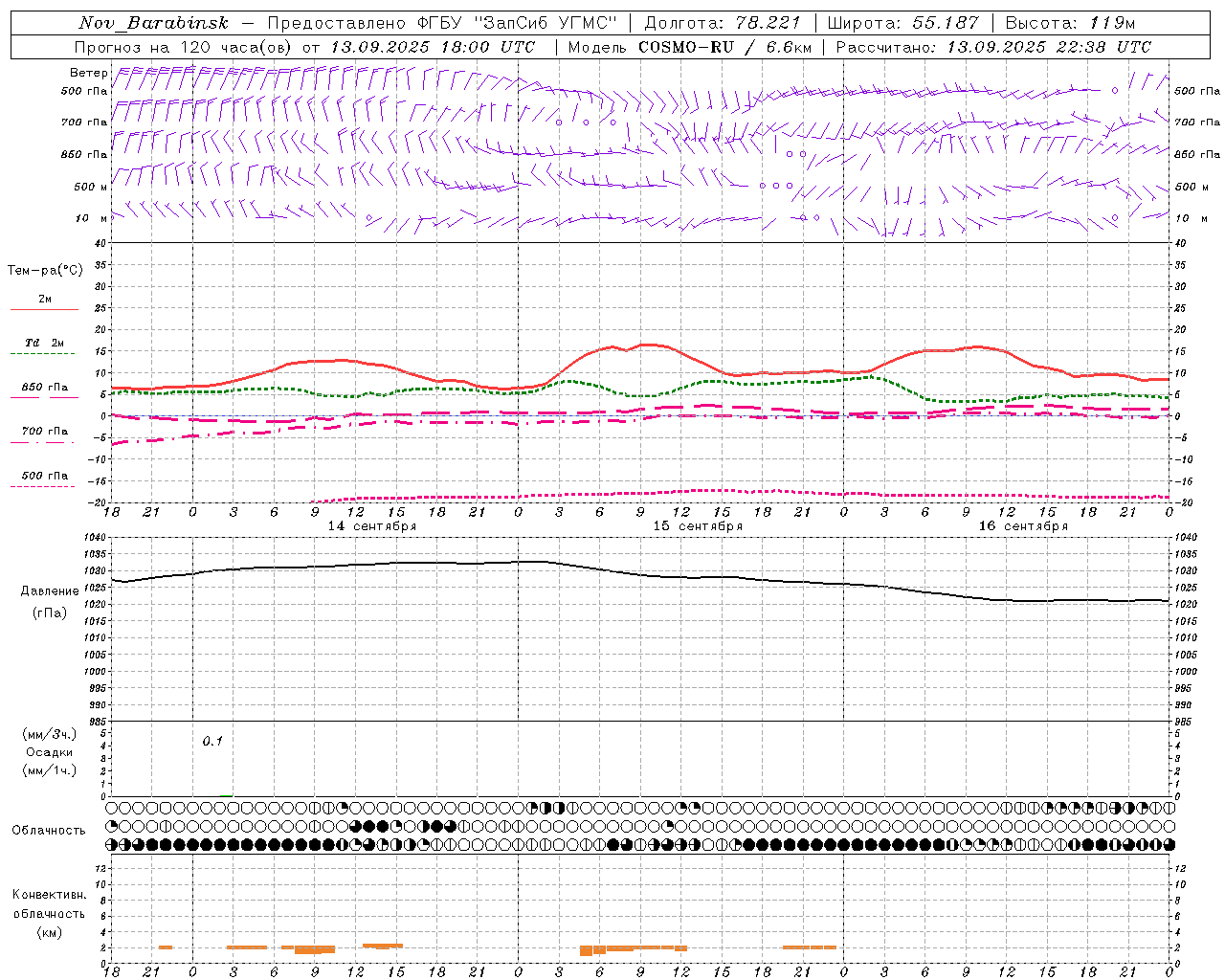Viewport: 1225px width, 980px height.
Task: Click the small orange convective bar before hour 21 on 13 September
Action: (166, 947)
